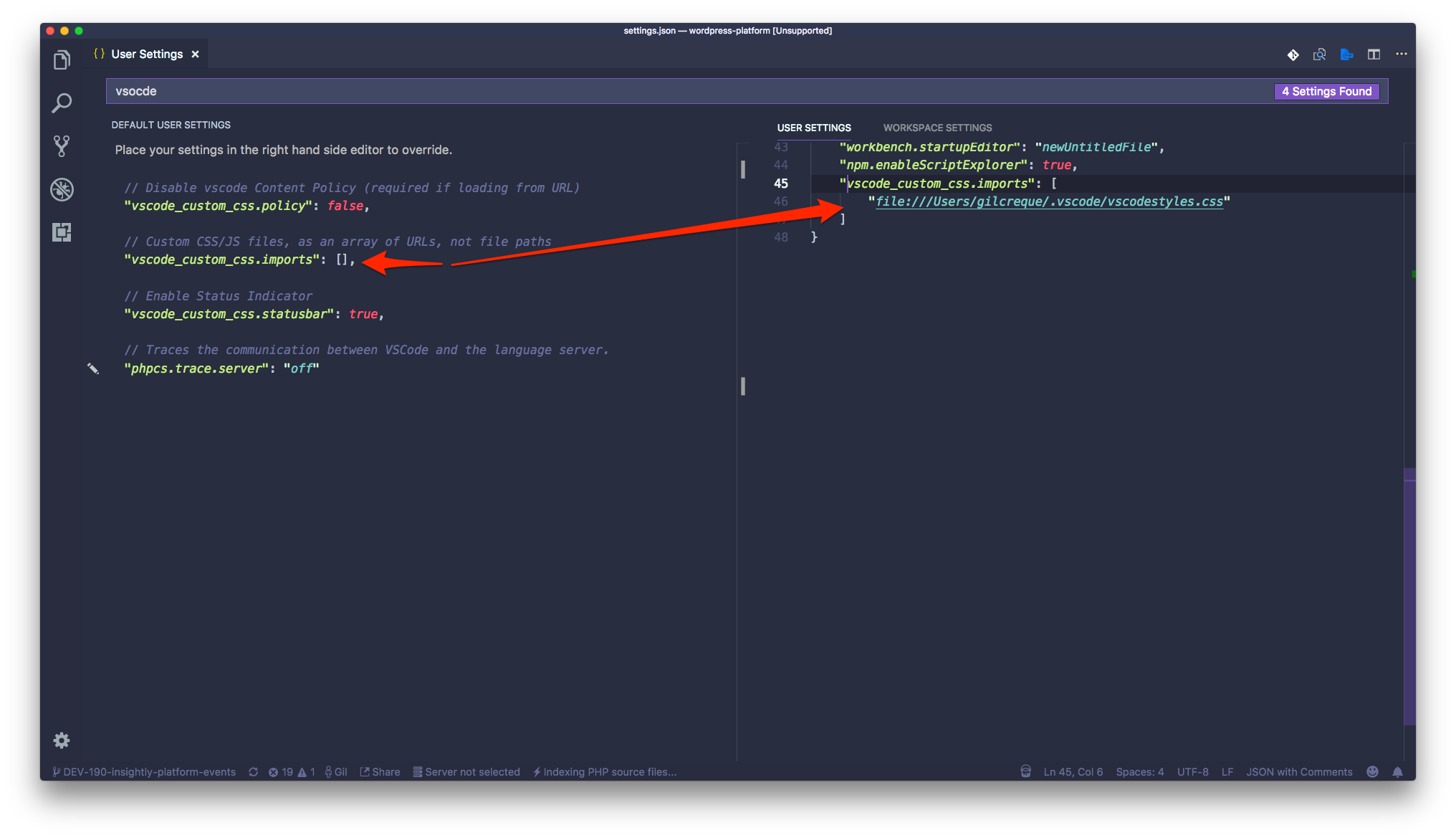The width and height of the screenshot is (1456, 838).
Task: Open the Extensions view
Action: click(62, 232)
